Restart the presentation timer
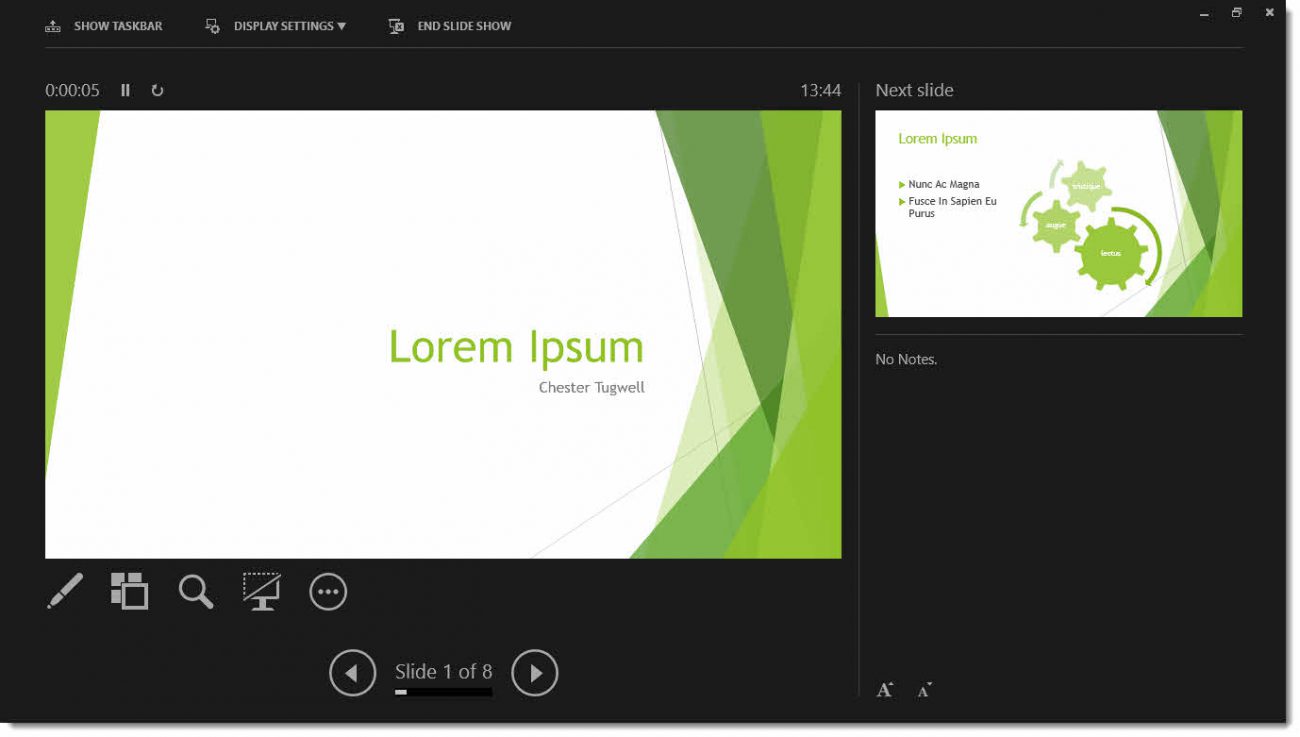This screenshot has height=737, width=1300. pos(157,90)
